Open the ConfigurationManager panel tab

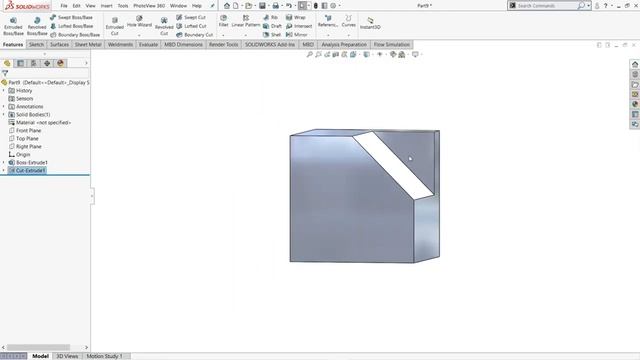pos(34,63)
